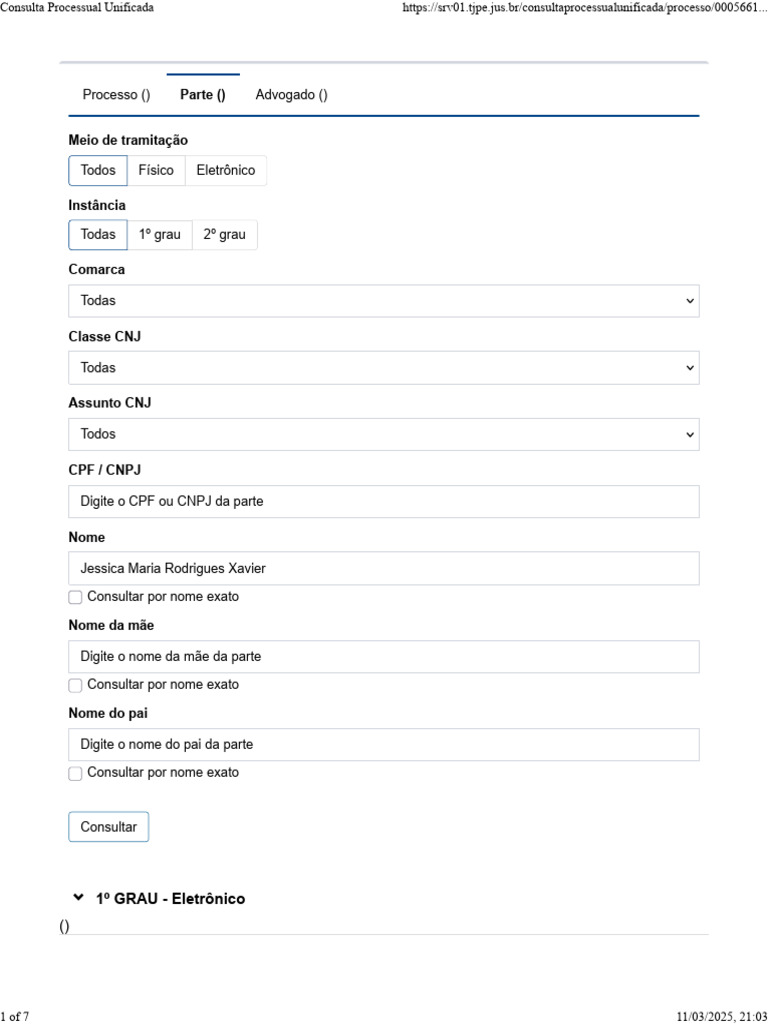This screenshot has width=768, height=1024.
Task: Open the Advogado tab
Action: tap(291, 95)
